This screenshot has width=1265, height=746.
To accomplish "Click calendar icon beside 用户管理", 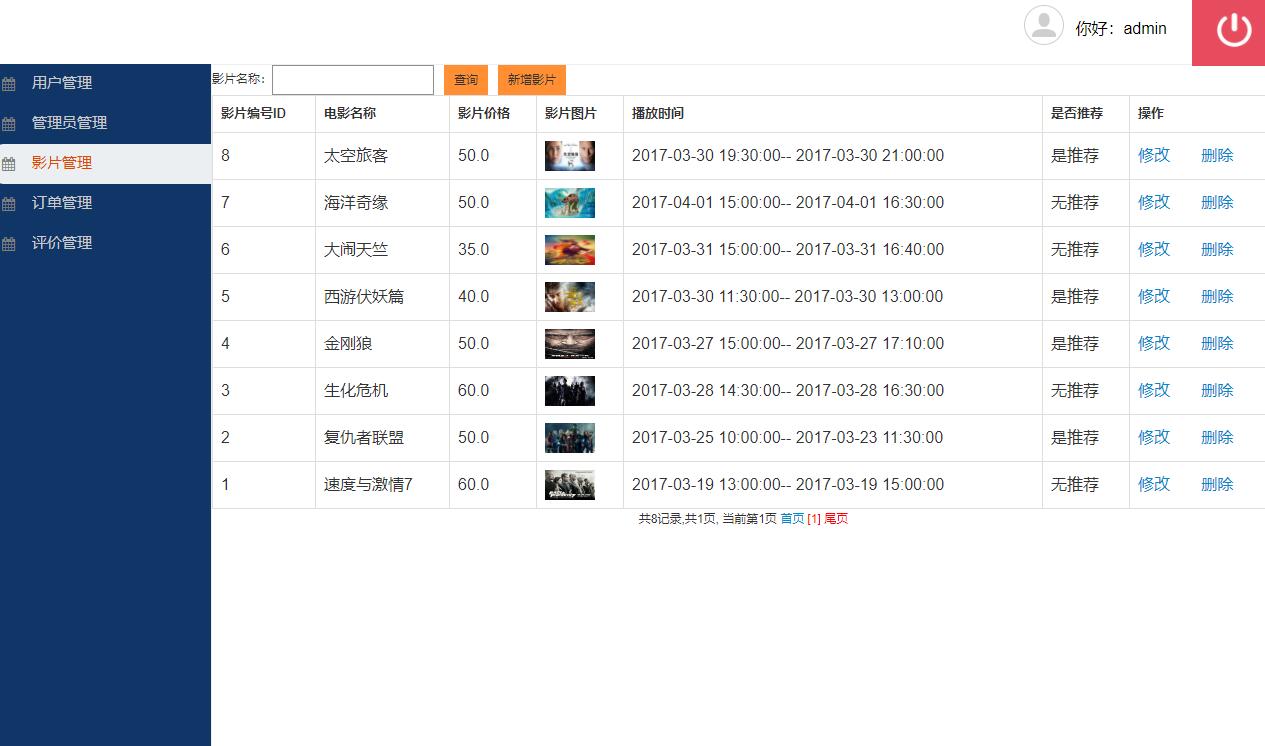I will point(9,84).
